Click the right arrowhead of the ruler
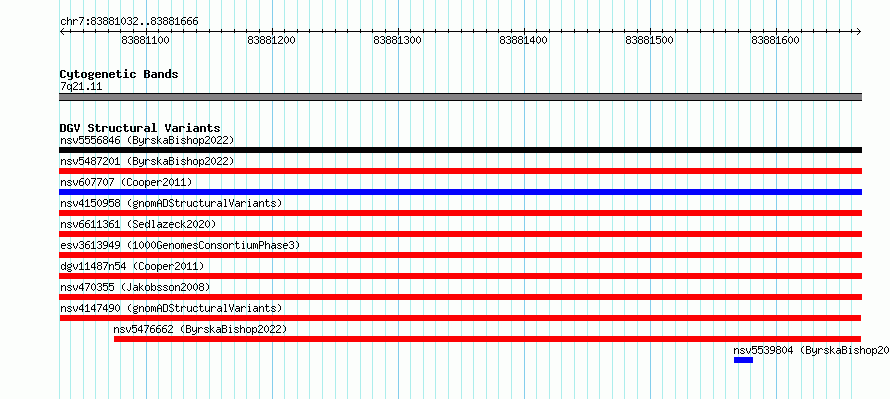The width and height of the screenshot is (890, 399). point(859,32)
